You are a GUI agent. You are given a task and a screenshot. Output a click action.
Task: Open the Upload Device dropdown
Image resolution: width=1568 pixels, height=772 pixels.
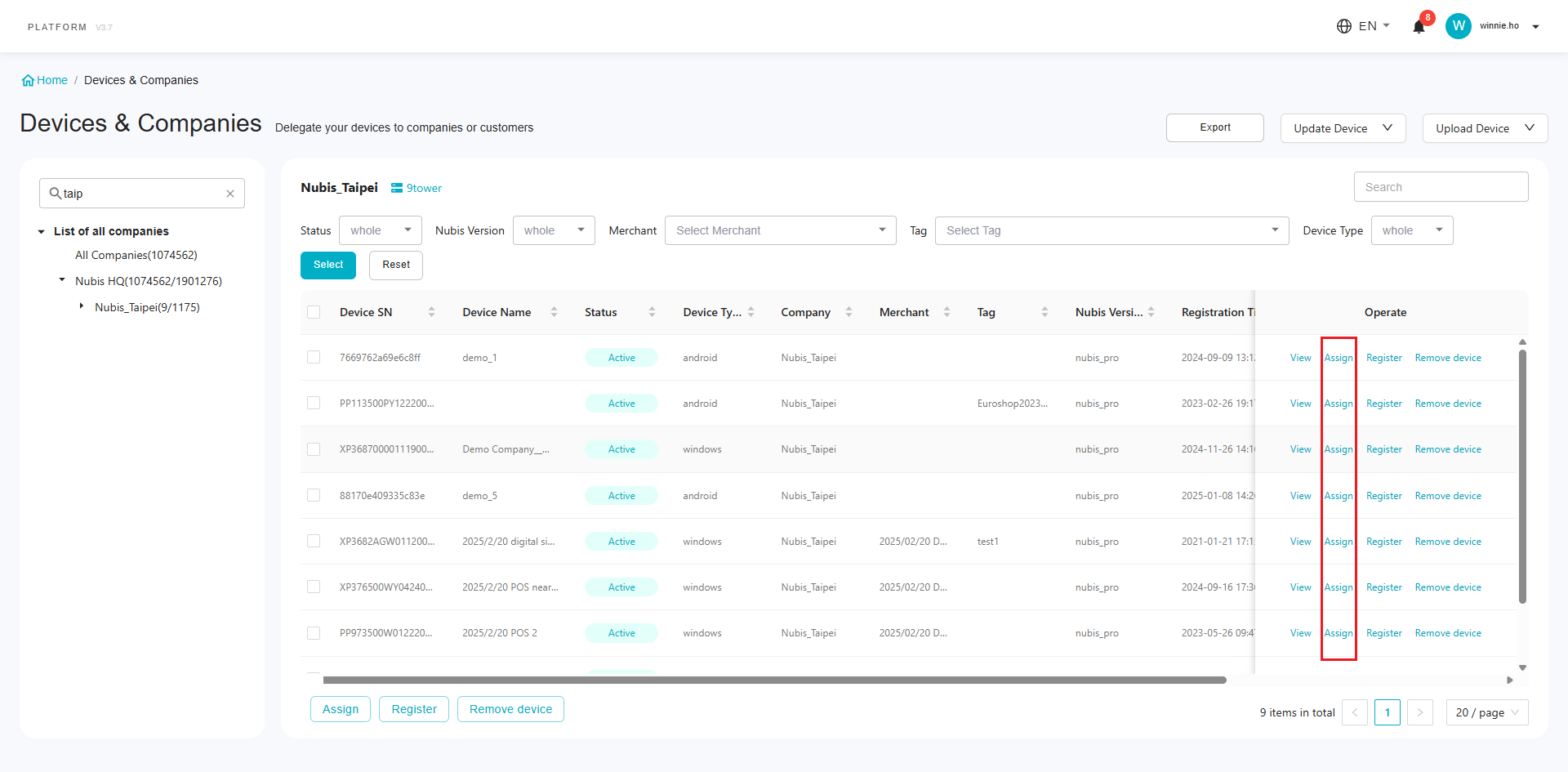[x=1485, y=128]
